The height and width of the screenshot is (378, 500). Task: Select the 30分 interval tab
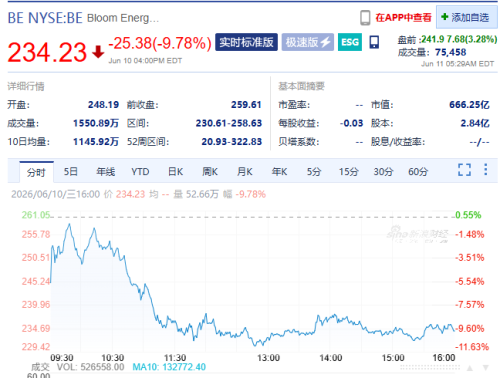[383, 172]
